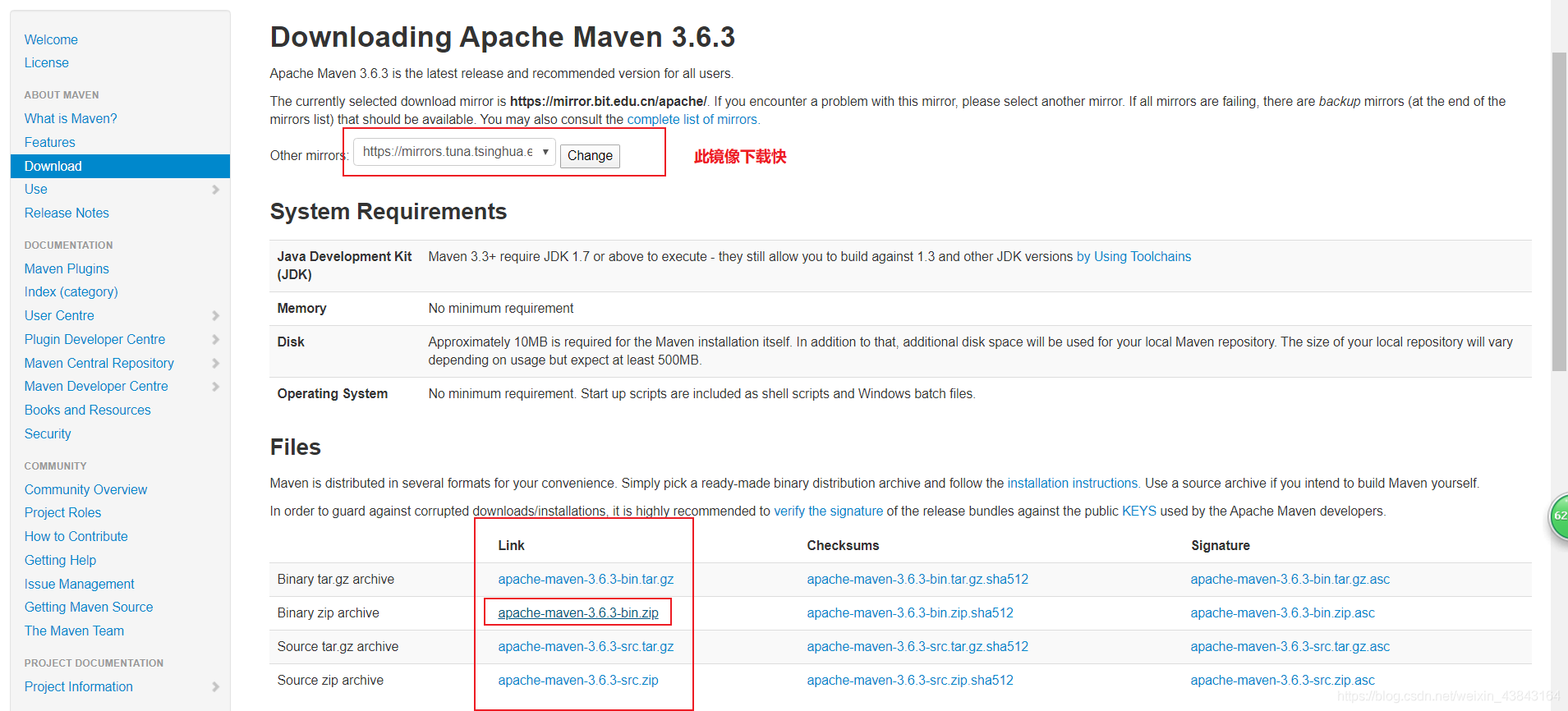
Task: Open apache-maven-3.6.3-src.tar.gz.sha512 checksum
Action: [917, 646]
